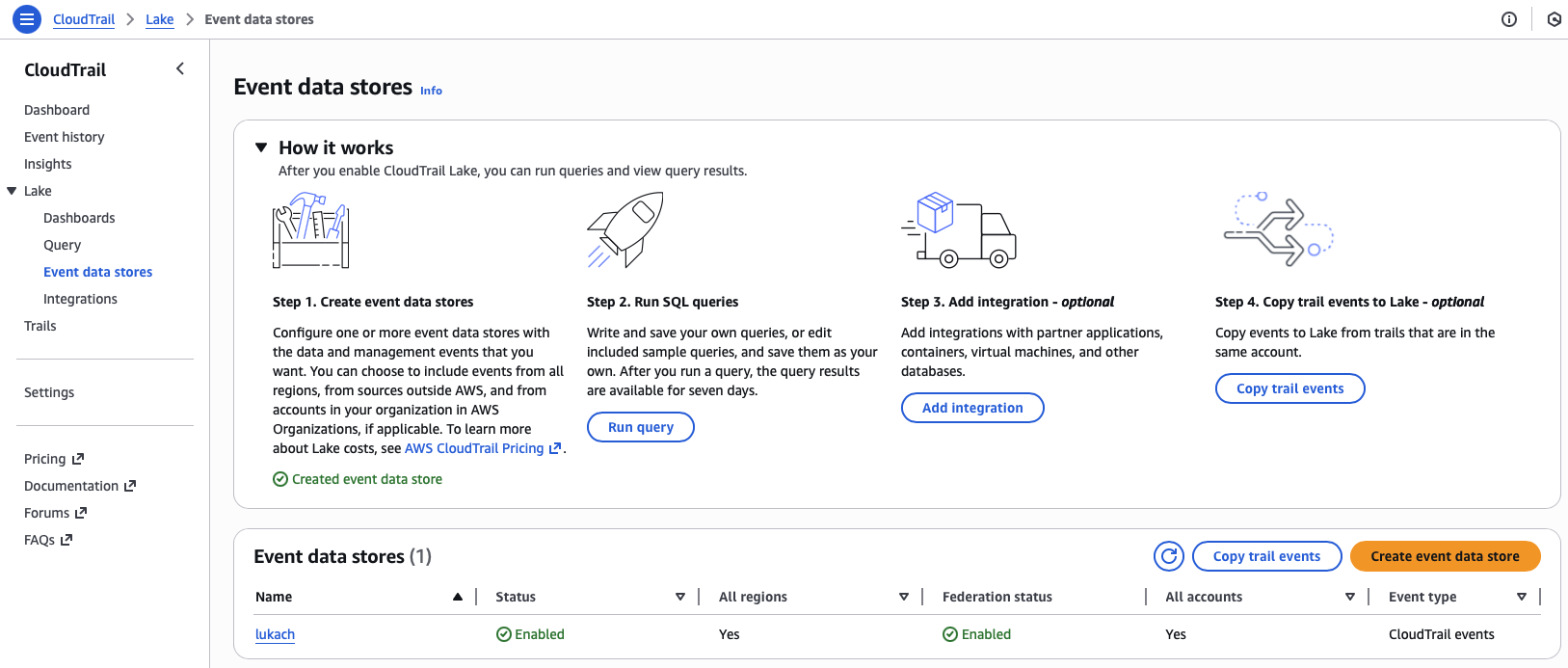Open the lukach event data store
The width and height of the screenshot is (1568, 668).
[x=275, y=634]
